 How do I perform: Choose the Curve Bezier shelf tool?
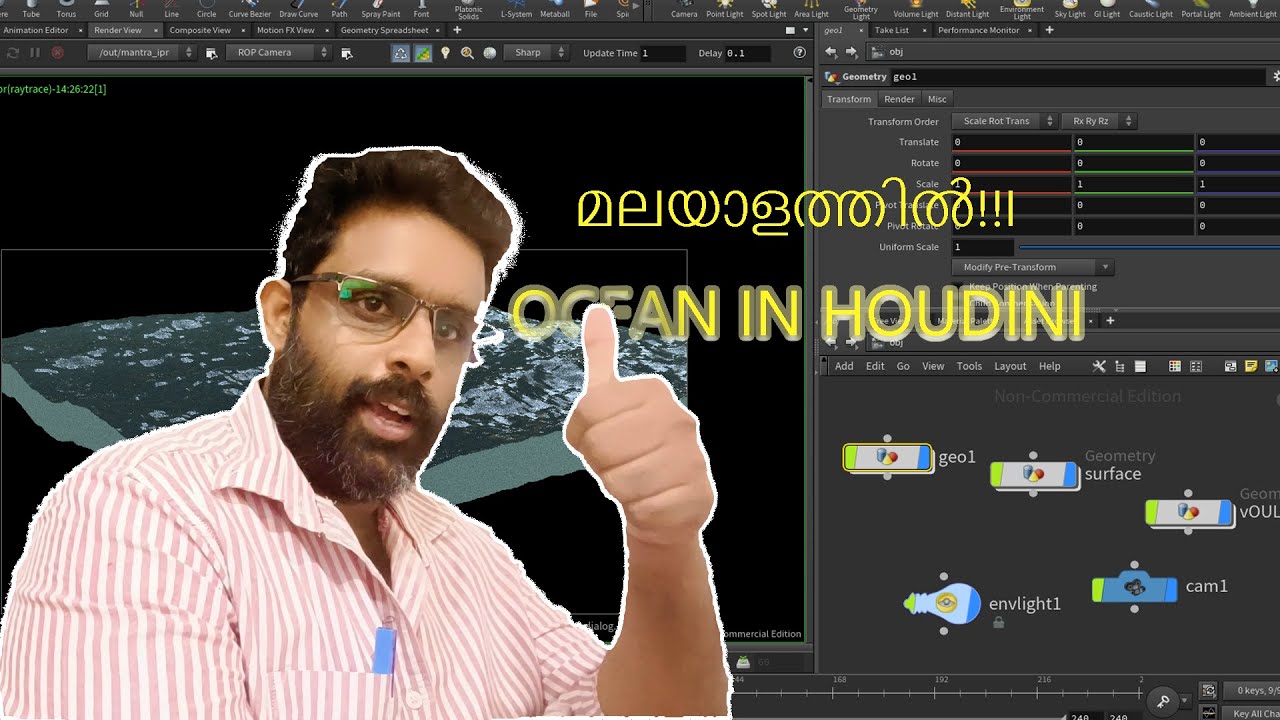(249, 9)
